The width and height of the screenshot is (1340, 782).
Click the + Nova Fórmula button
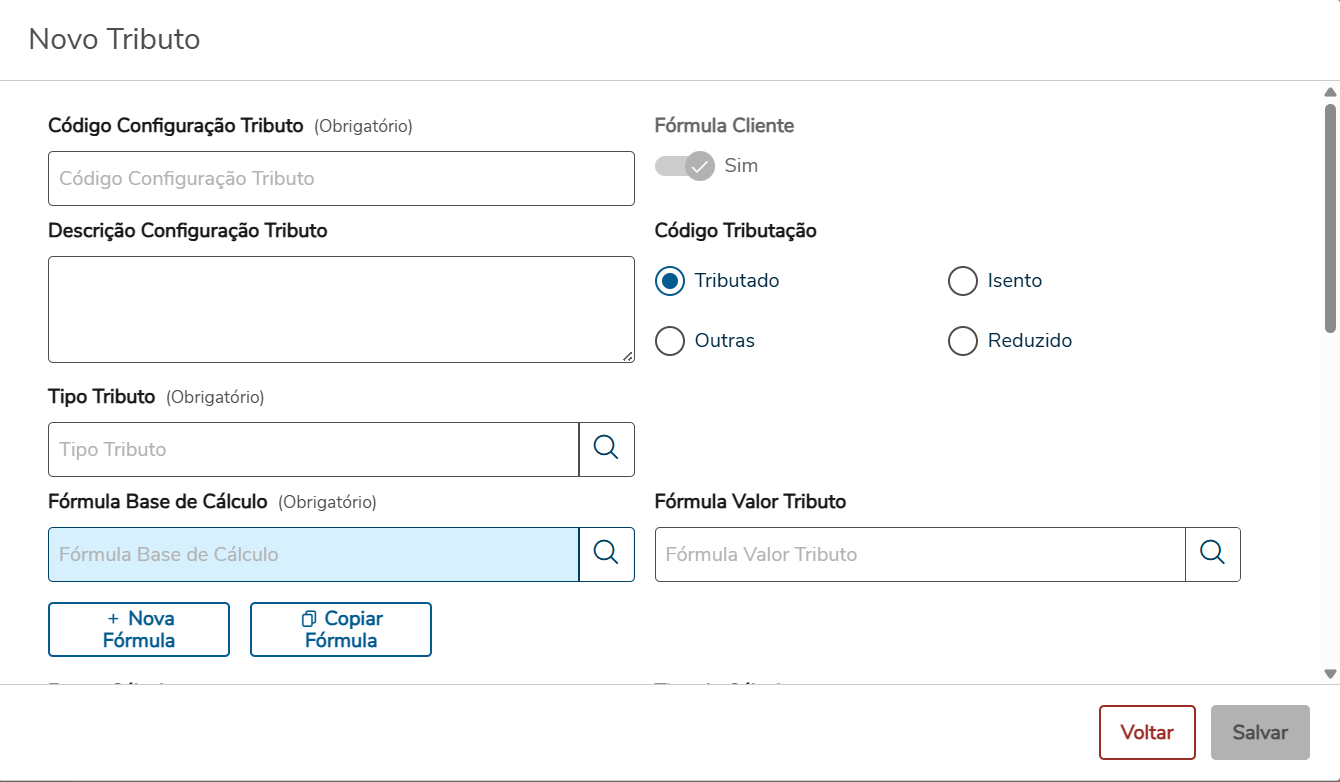tap(139, 629)
